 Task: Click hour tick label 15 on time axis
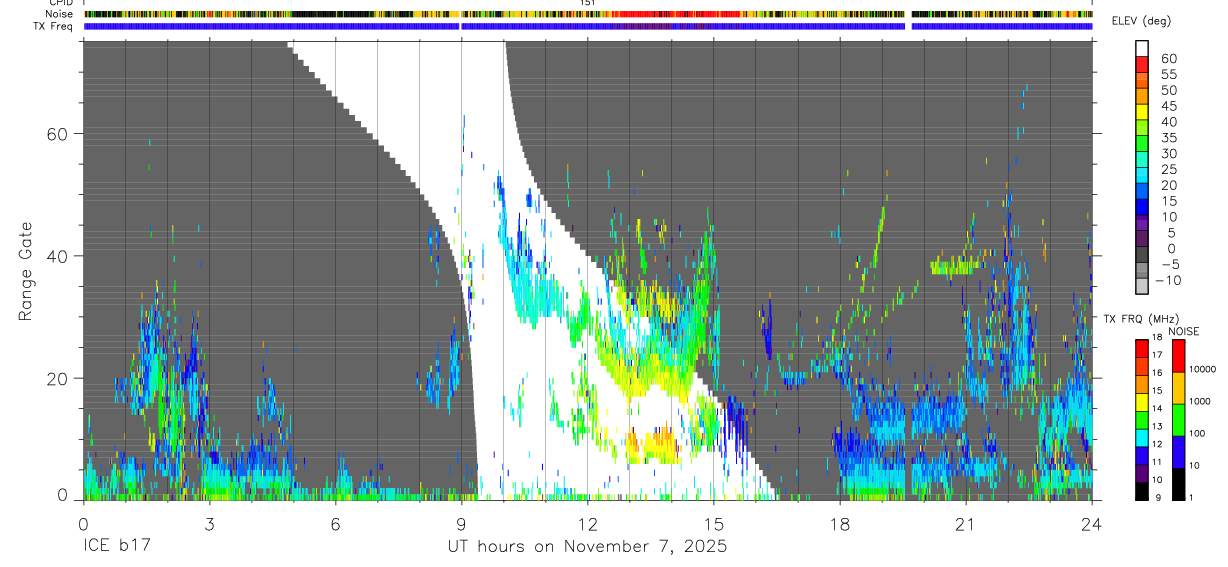tap(713, 524)
